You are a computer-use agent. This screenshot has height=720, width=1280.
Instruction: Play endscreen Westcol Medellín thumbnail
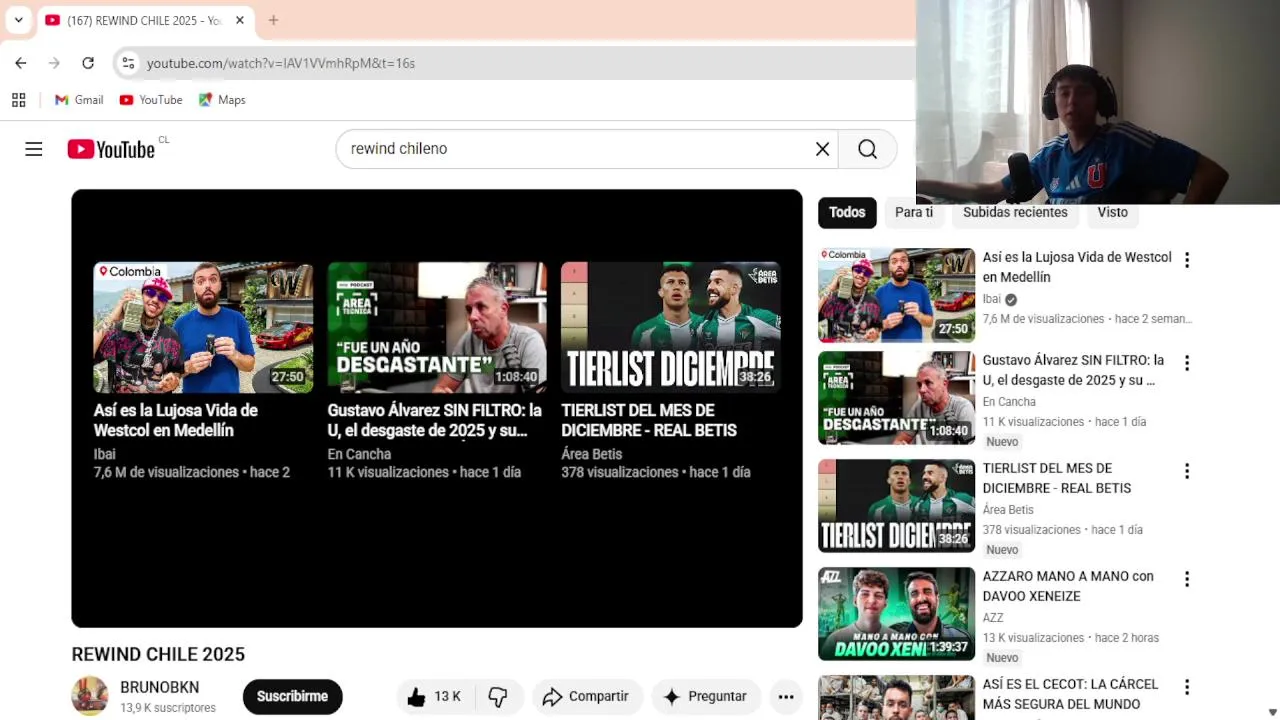point(203,328)
